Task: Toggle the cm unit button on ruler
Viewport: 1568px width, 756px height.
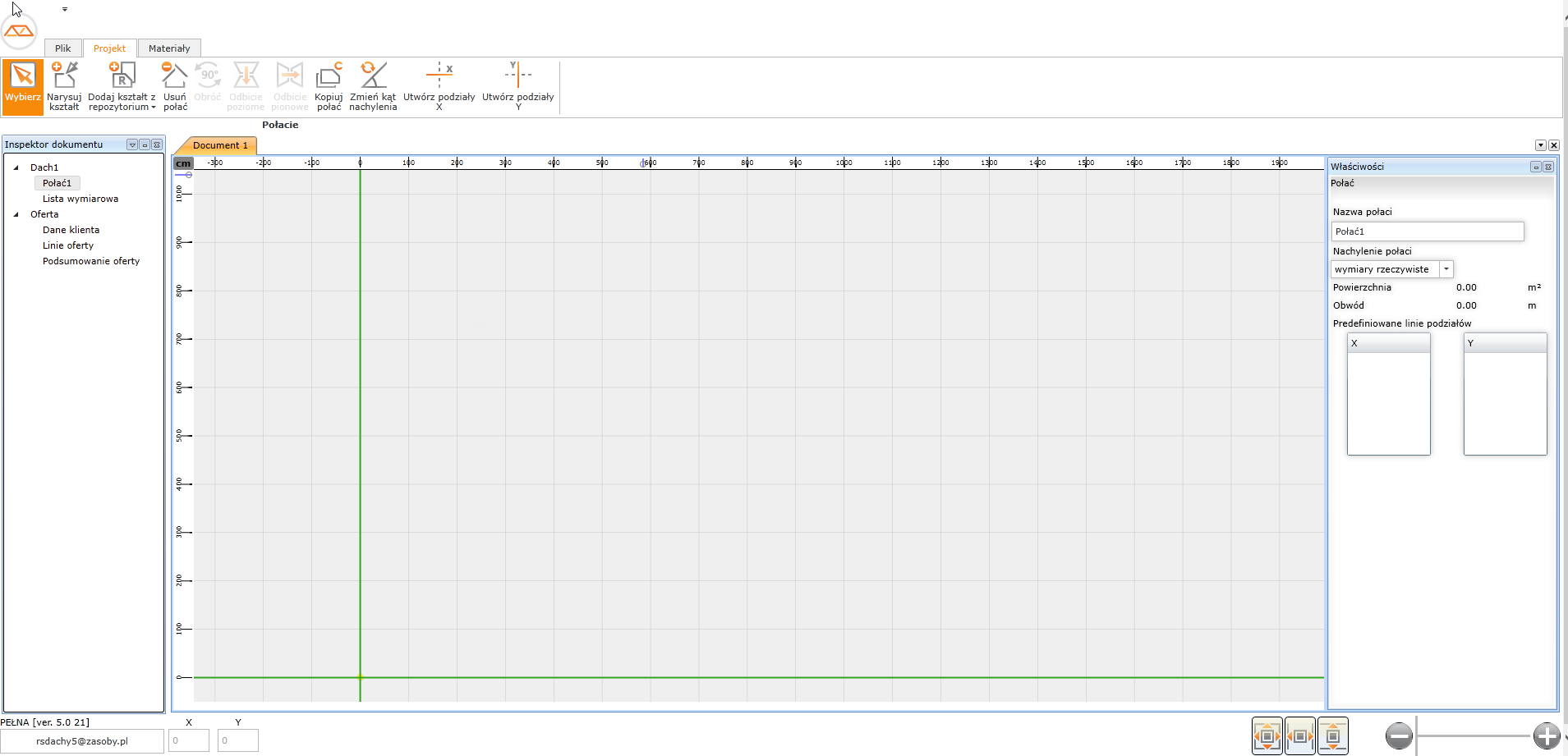Action: 183,163
